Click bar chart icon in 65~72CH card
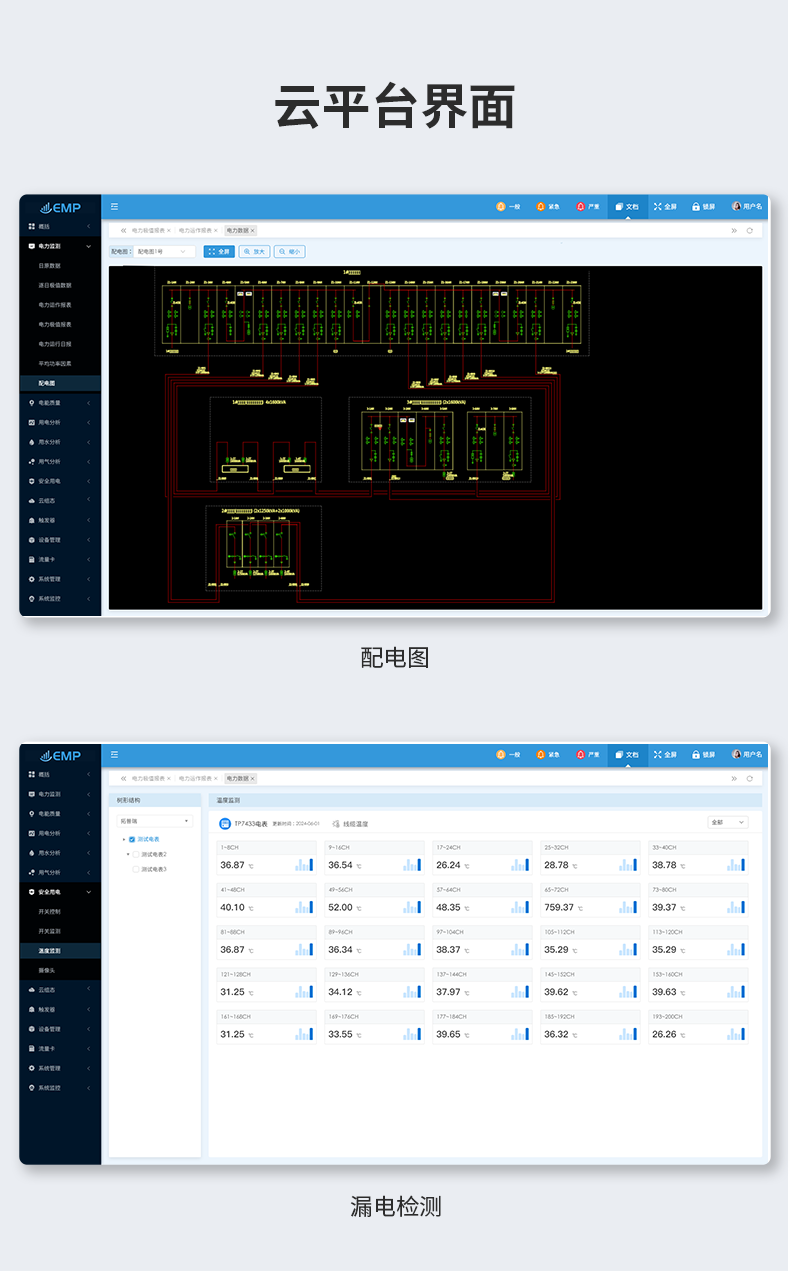The image size is (790, 1271). 628,907
